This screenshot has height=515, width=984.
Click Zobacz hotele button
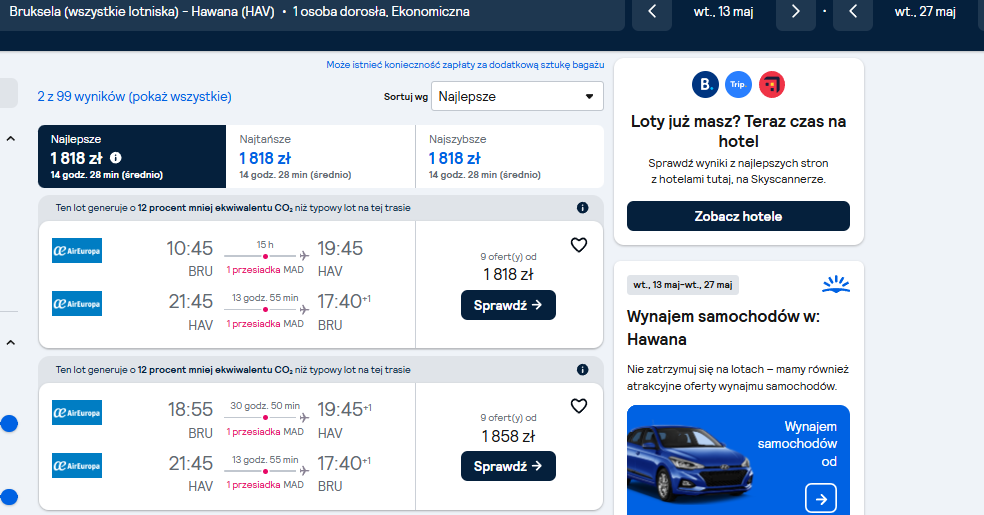738,216
